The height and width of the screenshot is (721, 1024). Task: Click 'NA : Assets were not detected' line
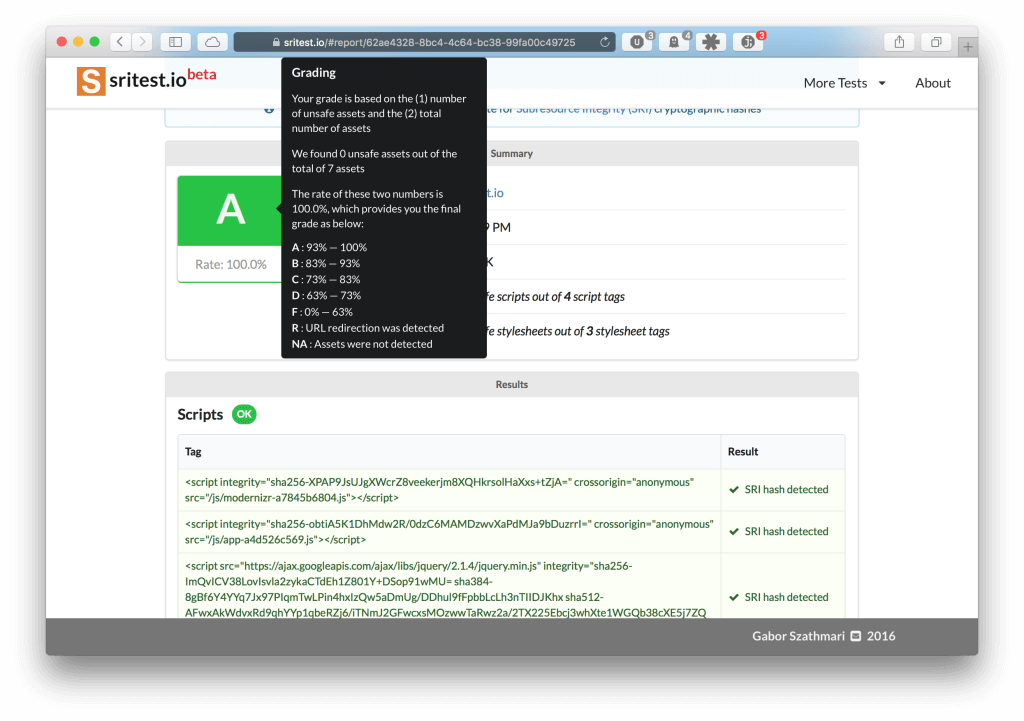(362, 344)
